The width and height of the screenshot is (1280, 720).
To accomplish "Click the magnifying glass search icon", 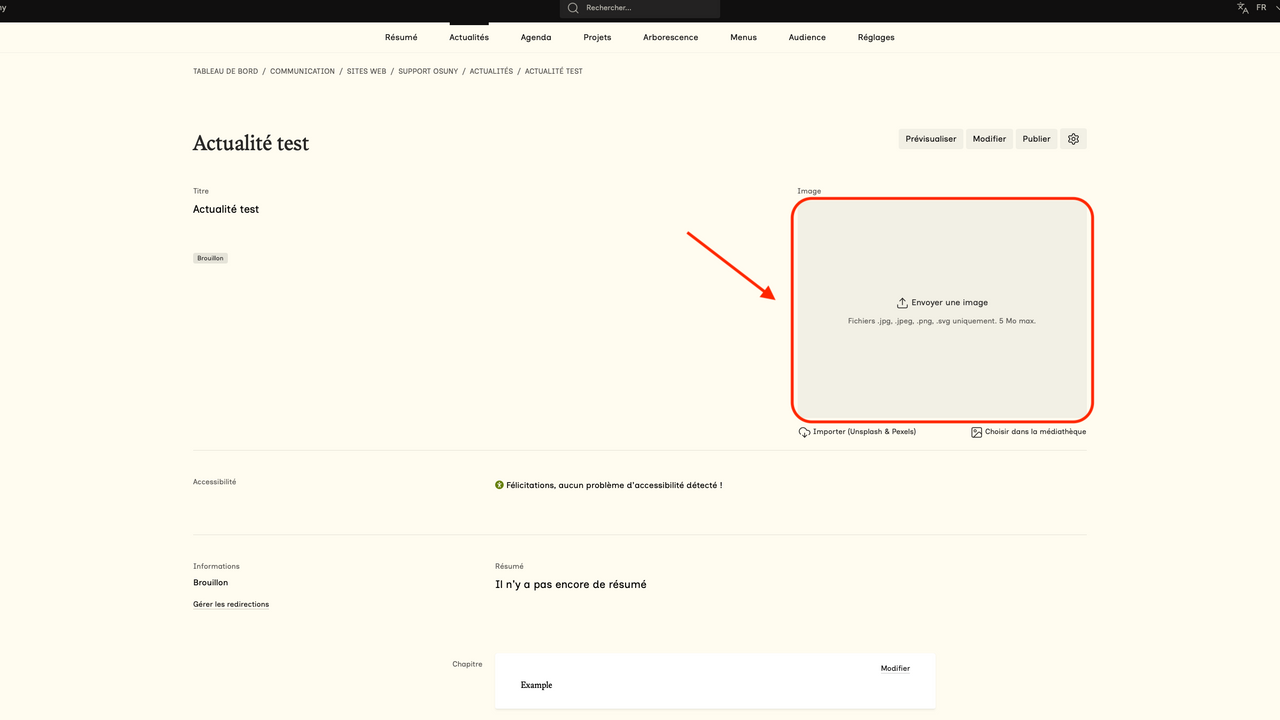I will pos(573,8).
